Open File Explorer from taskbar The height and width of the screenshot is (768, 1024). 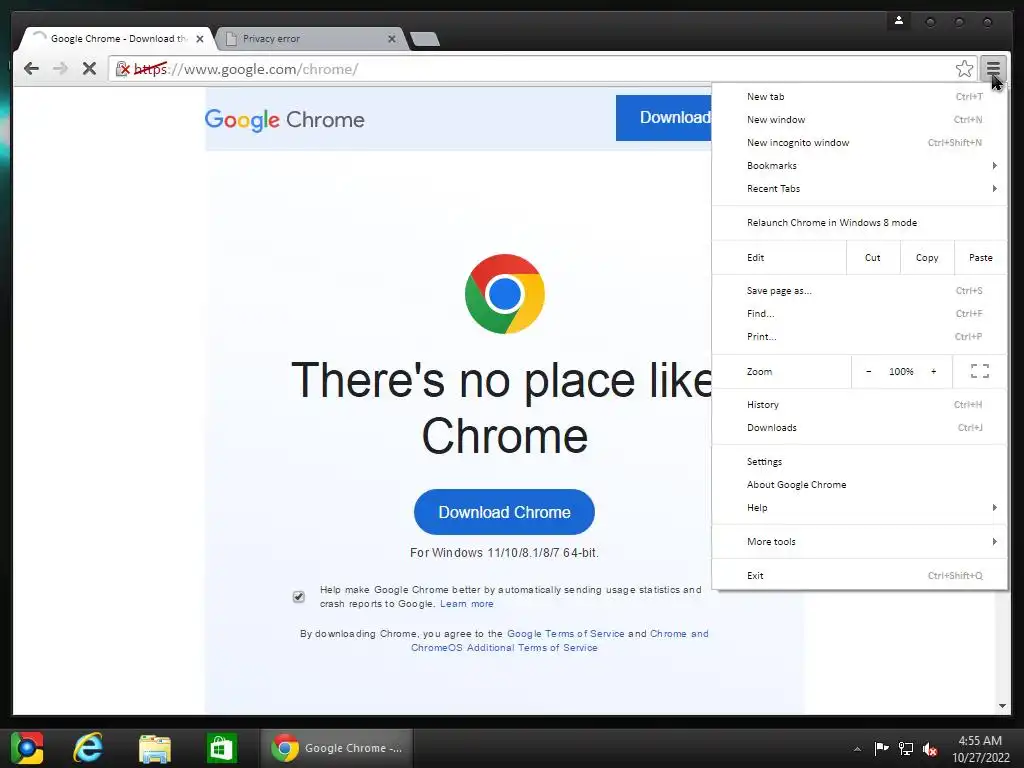click(x=155, y=748)
